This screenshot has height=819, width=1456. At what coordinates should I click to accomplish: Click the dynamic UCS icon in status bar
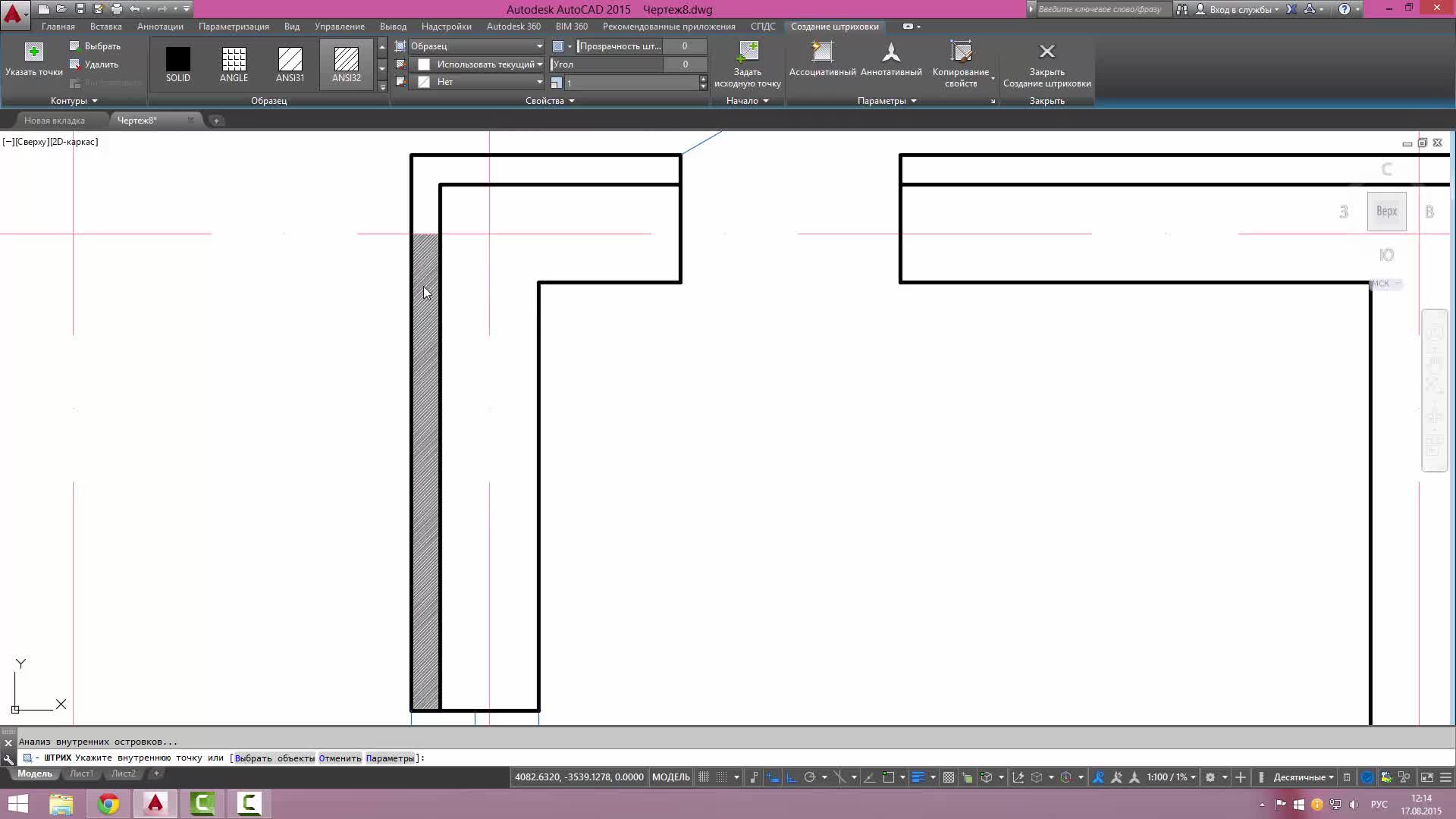tap(1018, 777)
